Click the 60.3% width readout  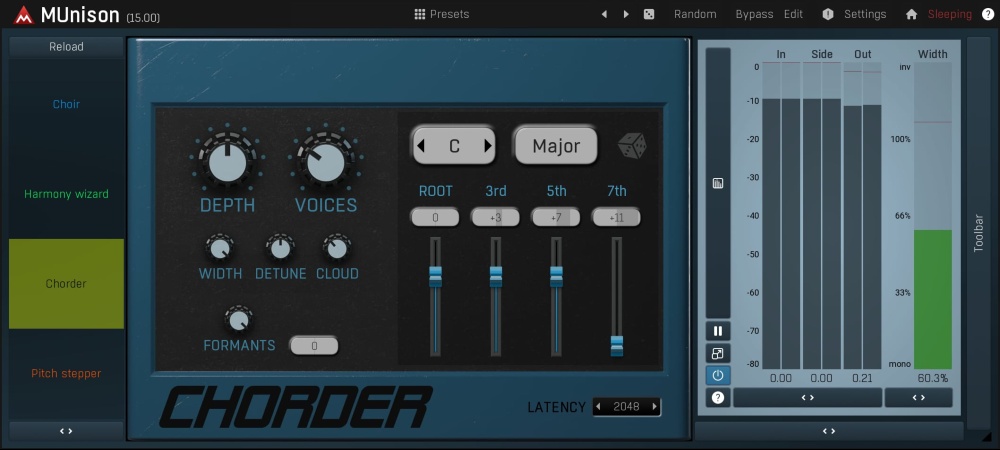932,378
